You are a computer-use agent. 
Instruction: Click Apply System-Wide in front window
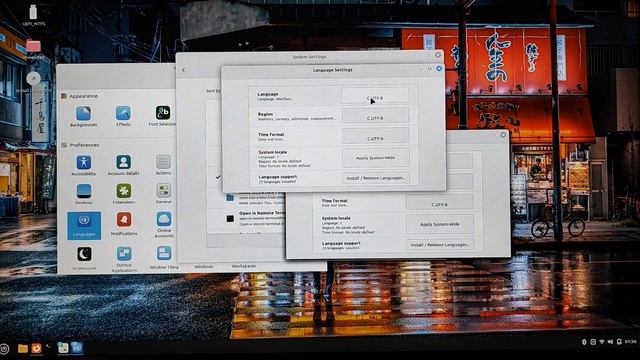tap(375, 158)
